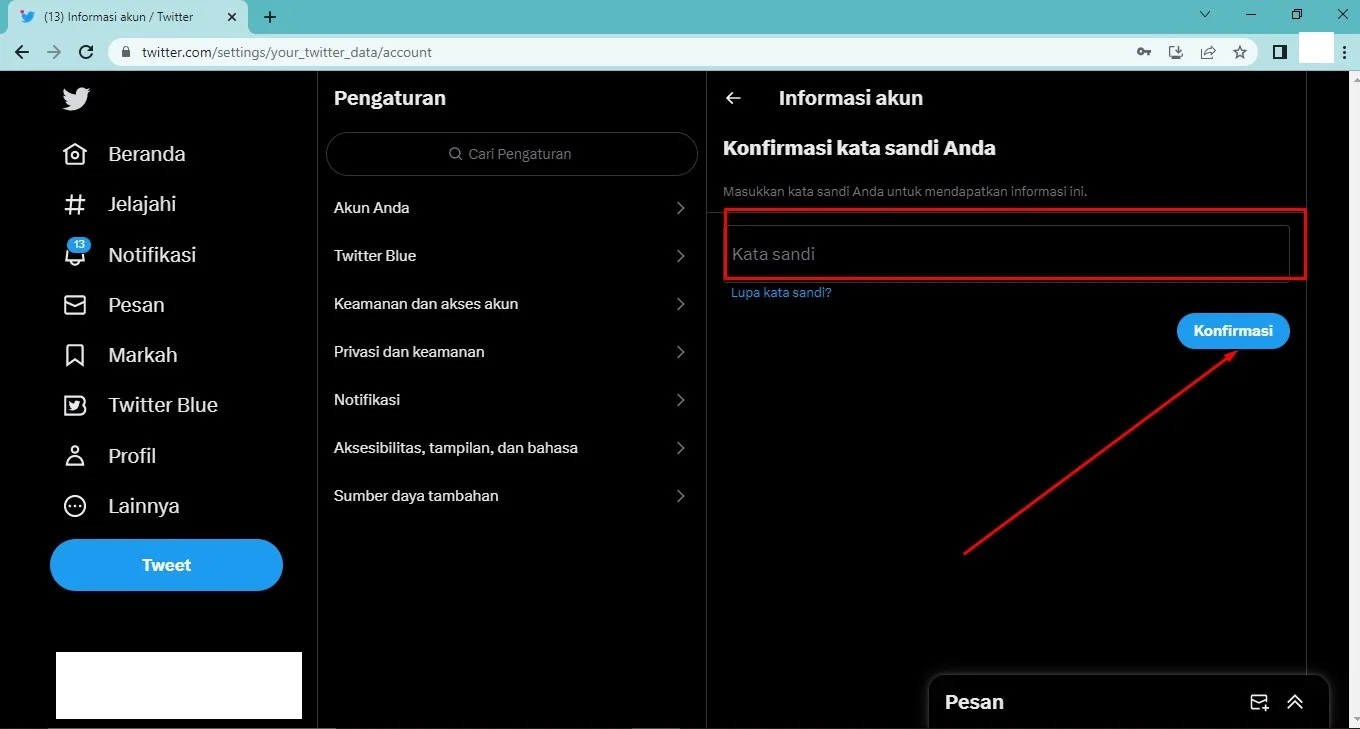Click the browser address bar URL

287,52
